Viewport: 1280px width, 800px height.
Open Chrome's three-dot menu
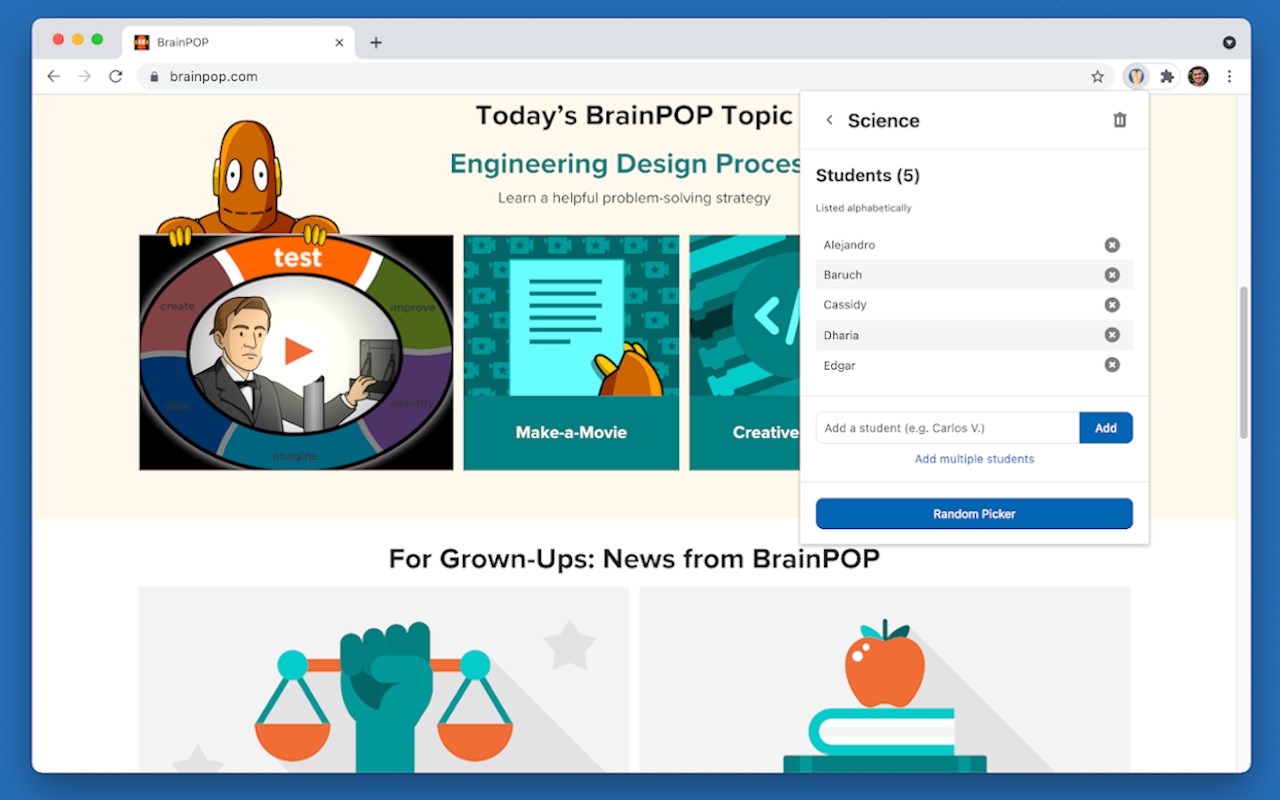tap(1229, 76)
